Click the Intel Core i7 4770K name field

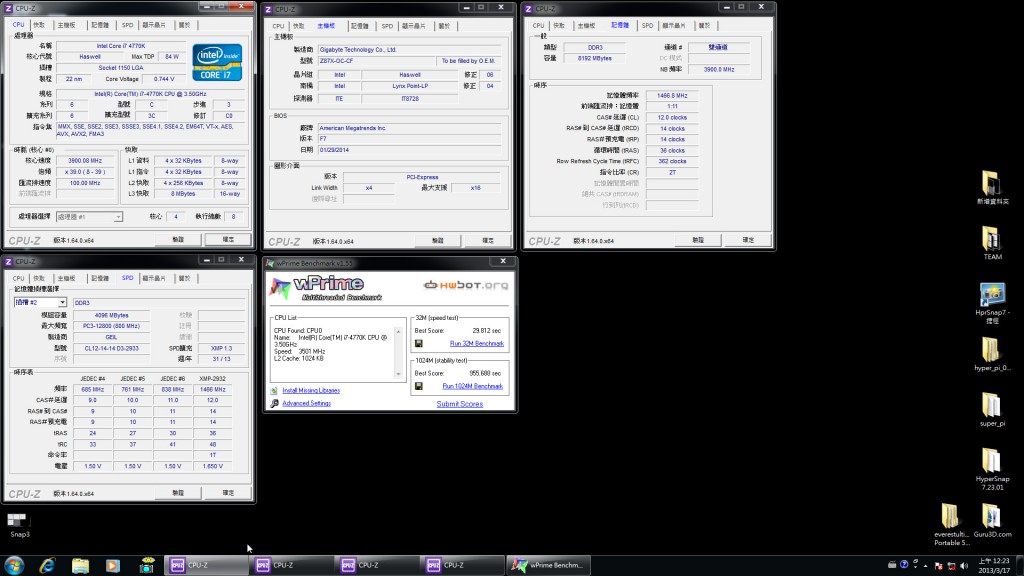pyautogui.click(x=121, y=46)
